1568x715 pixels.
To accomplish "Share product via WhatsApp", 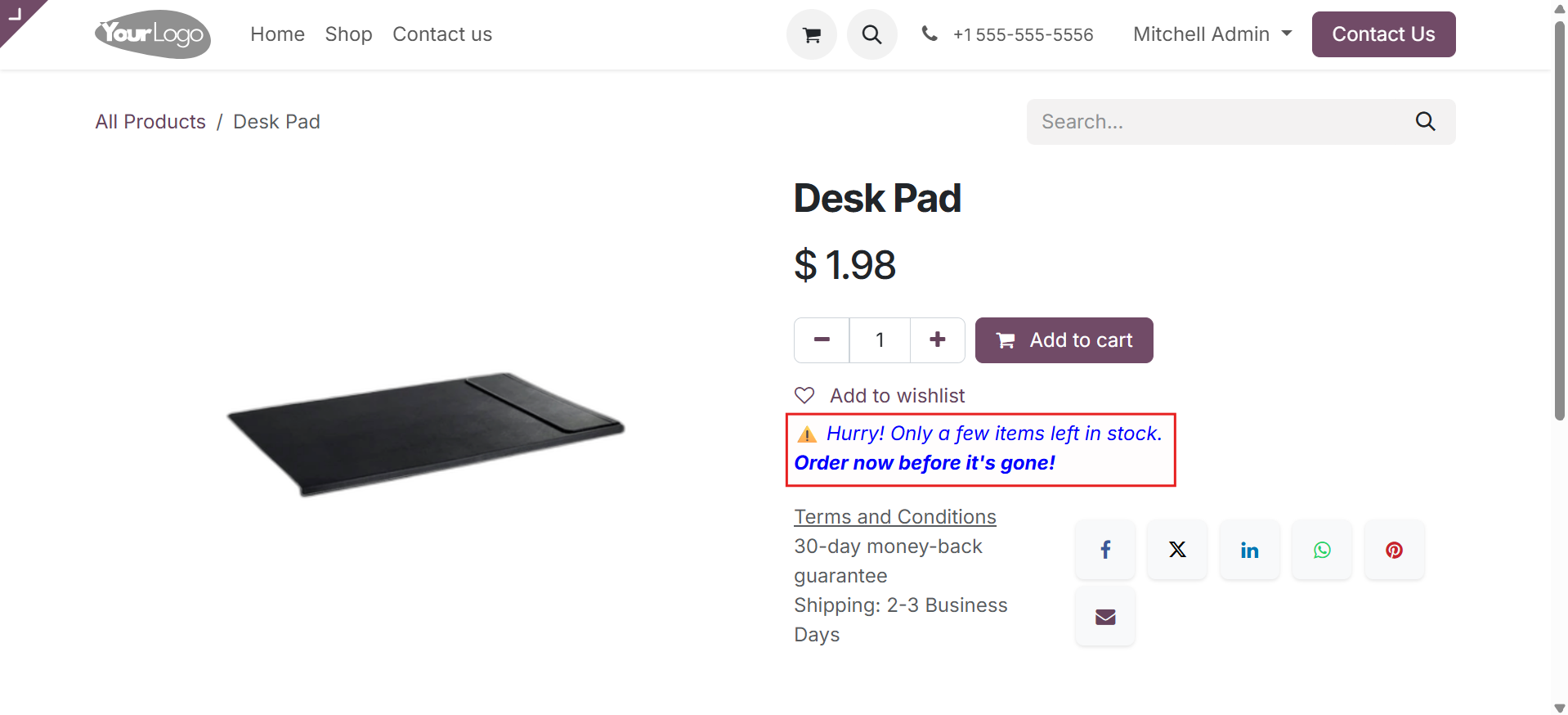I will 1322,550.
